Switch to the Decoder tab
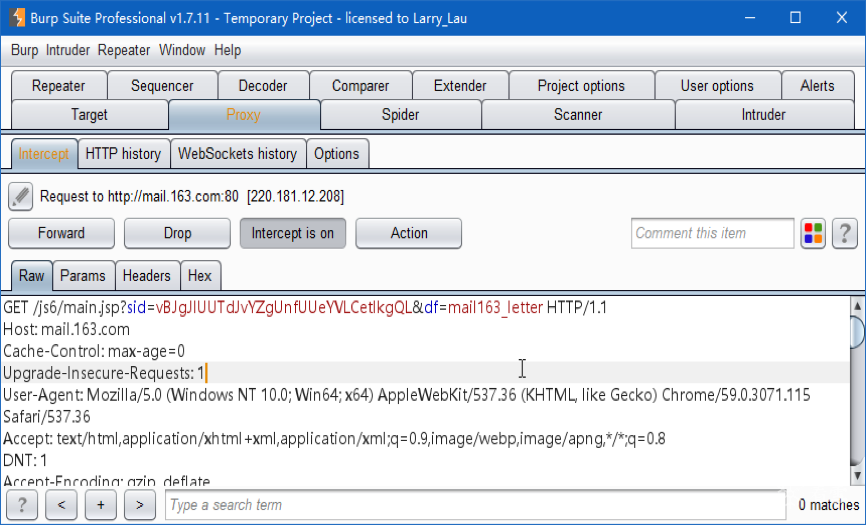Screen dimensions: 866x525 (x=263, y=86)
